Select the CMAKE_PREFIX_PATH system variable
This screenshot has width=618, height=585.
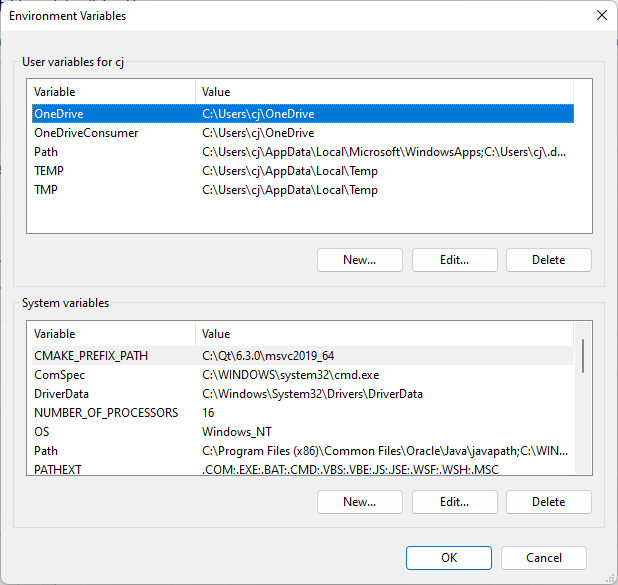click(x=303, y=356)
